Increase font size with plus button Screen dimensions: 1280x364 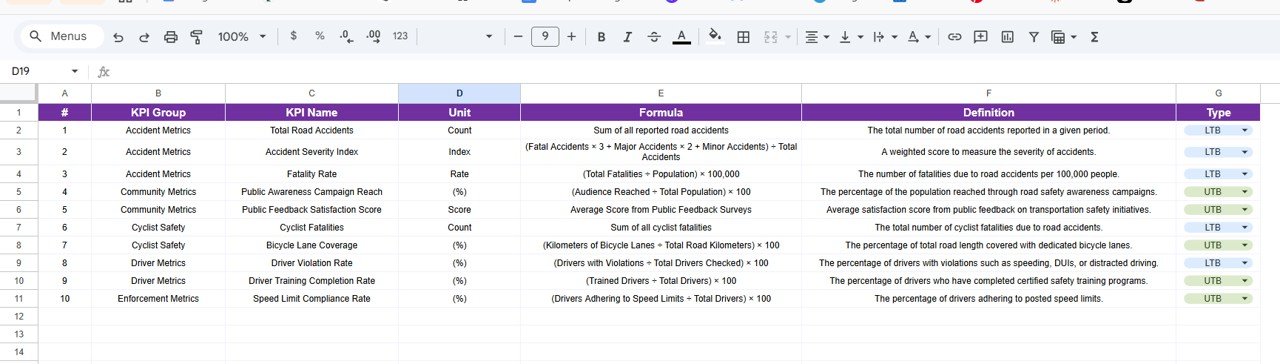tap(571, 37)
